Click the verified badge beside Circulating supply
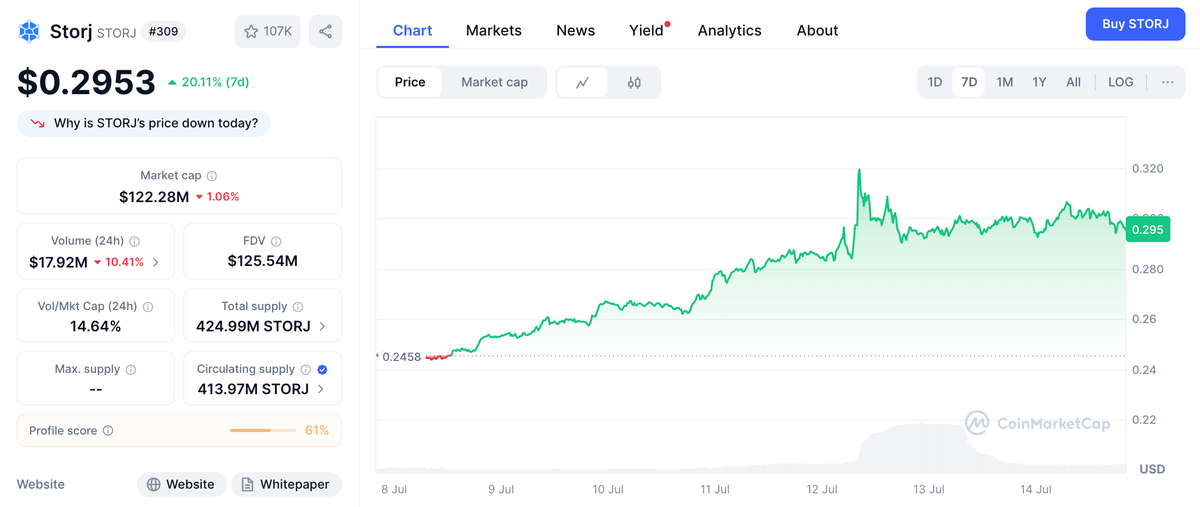The height and width of the screenshot is (507, 1200). click(x=322, y=370)
